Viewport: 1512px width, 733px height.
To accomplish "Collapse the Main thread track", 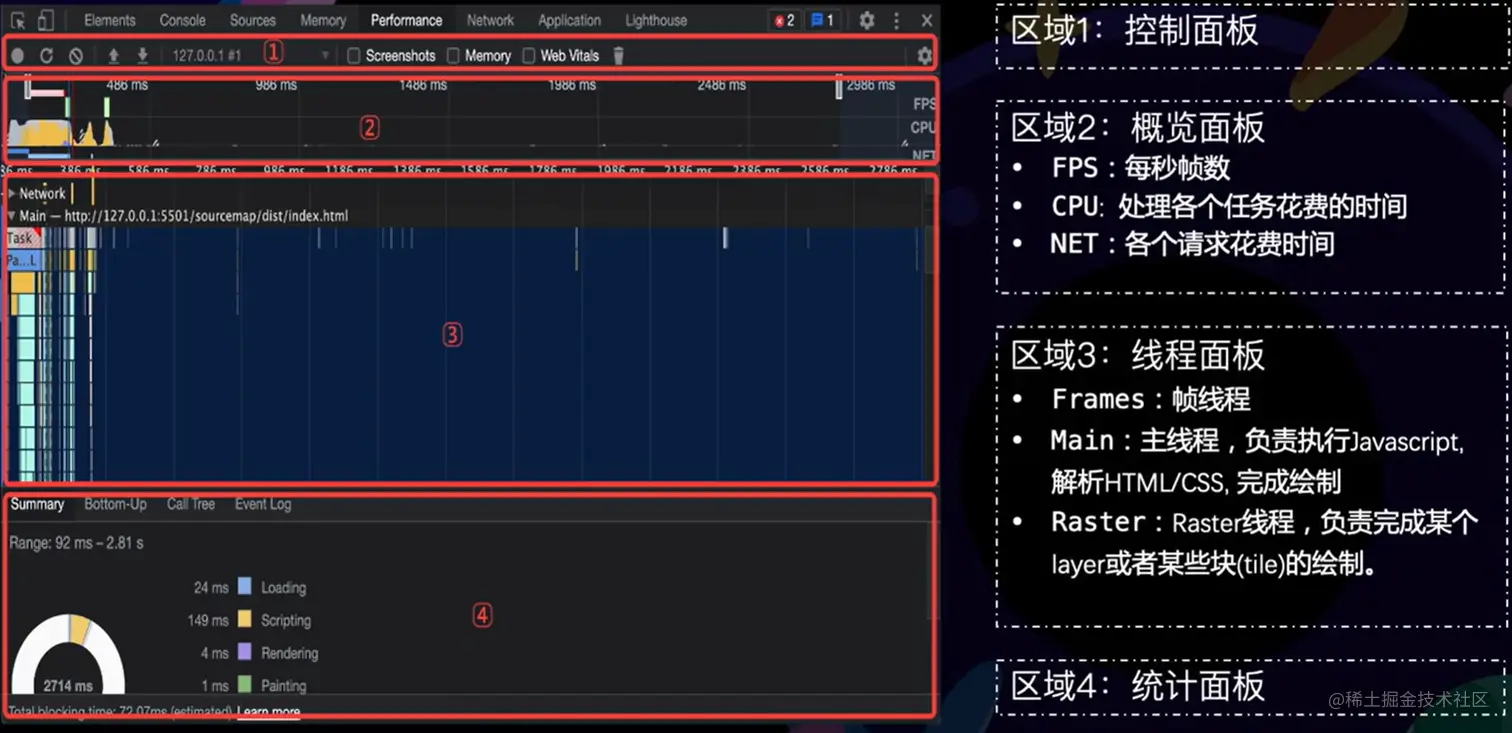I will click(11, 215).
